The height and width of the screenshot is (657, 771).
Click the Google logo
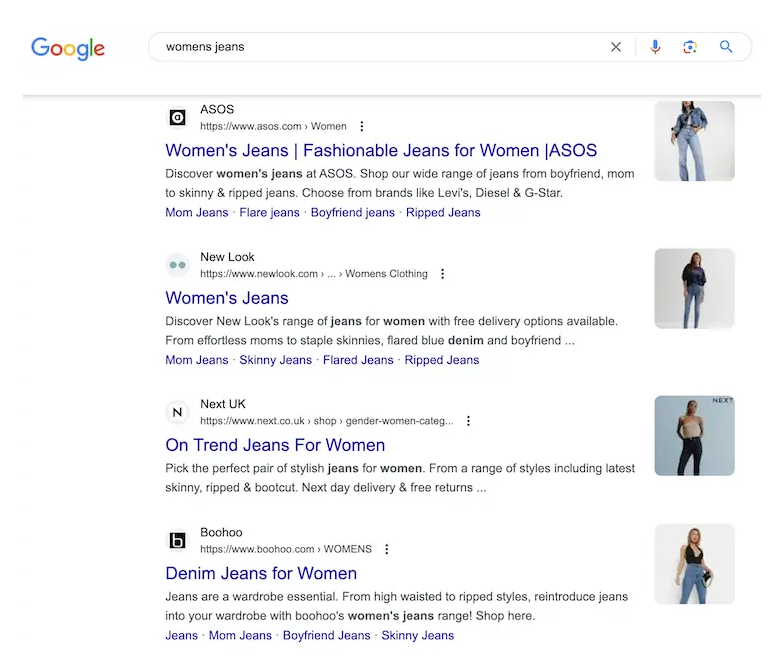point(68,48)
